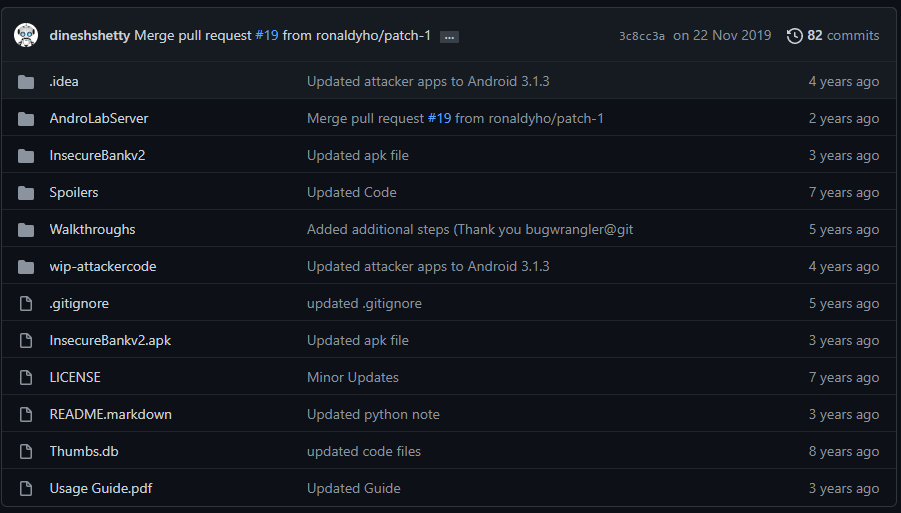
Task: Open #19 link in AndroLabServer row
Action: pyautogui.click(x=439, y=118)
